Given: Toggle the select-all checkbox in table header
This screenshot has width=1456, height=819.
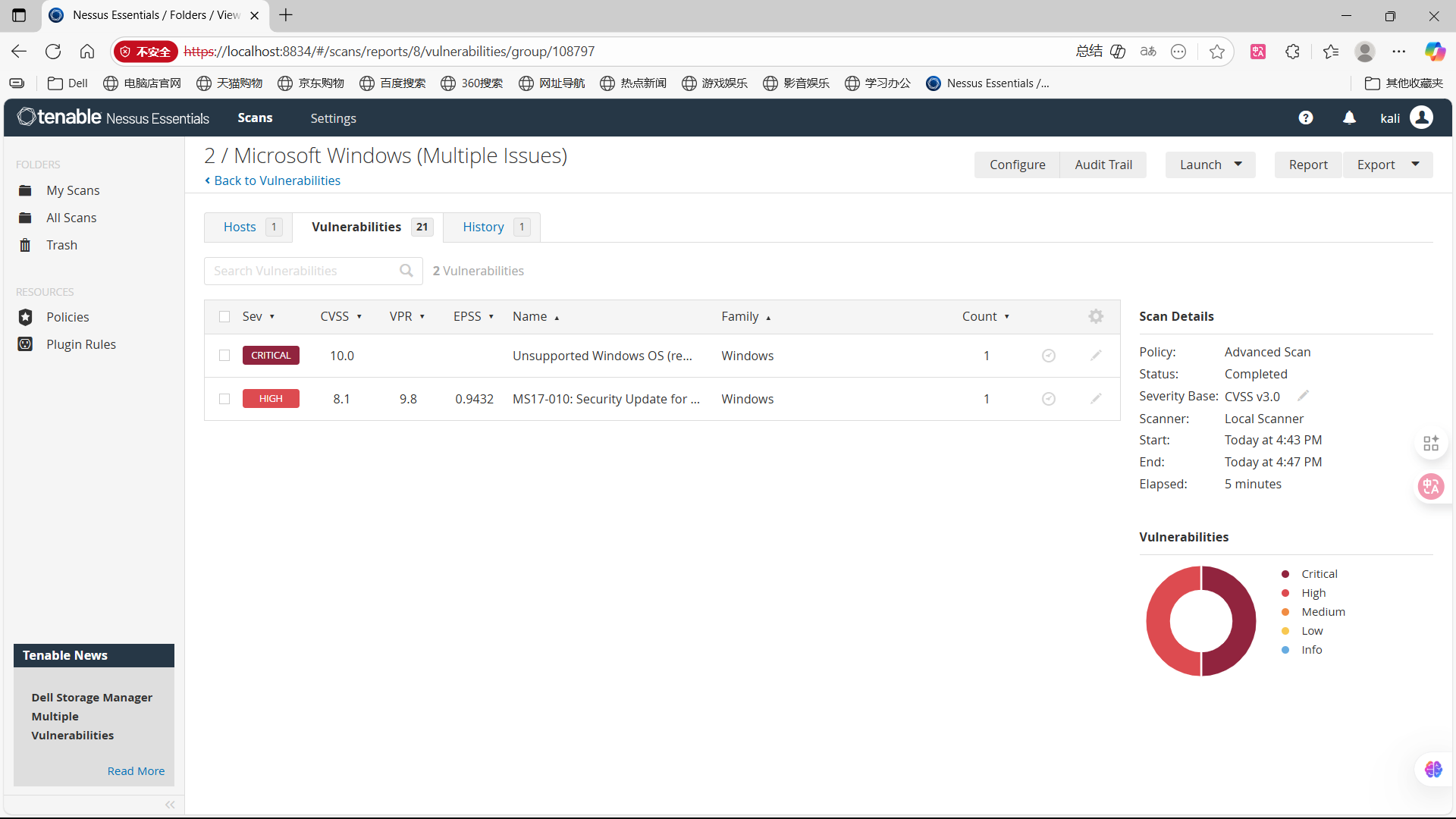Looking at the screenshot, I should point(224,316).
